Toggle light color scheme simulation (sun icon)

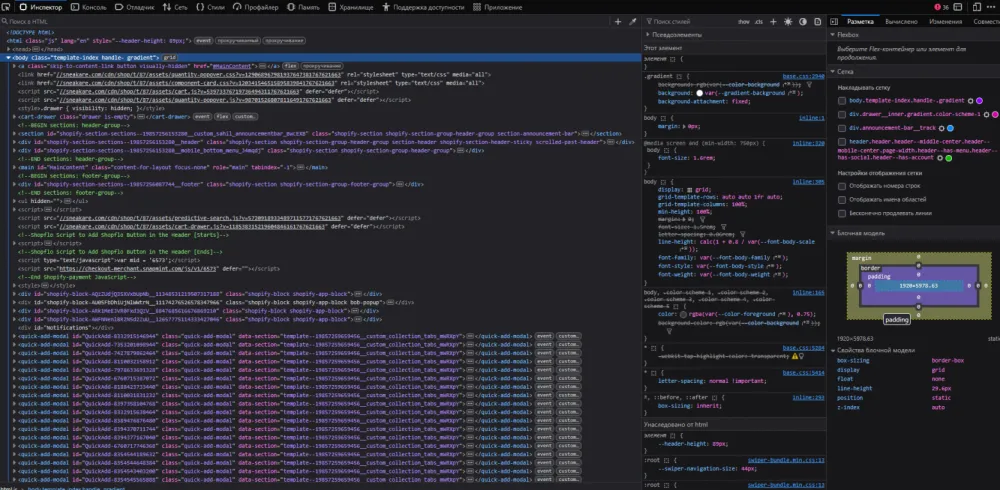pos(788,21)
